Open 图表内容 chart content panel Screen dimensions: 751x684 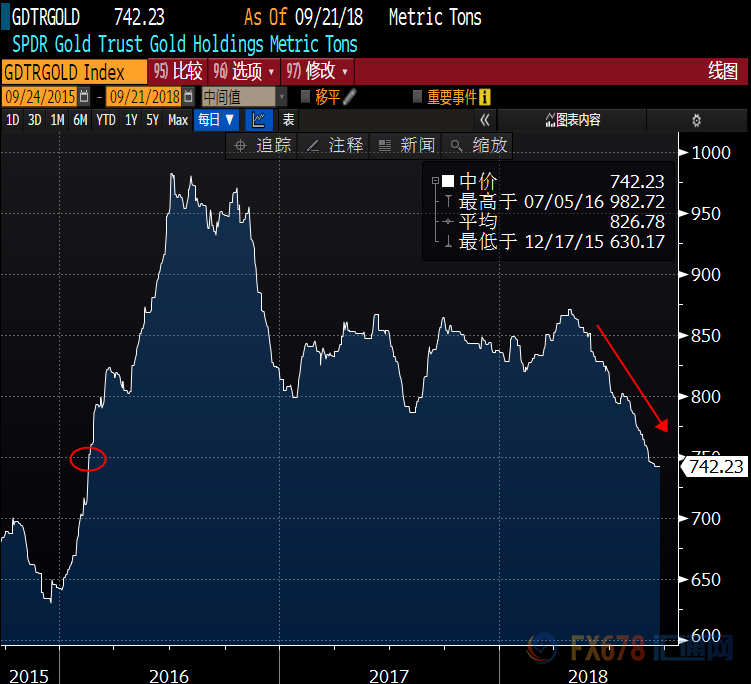[573, 120]
